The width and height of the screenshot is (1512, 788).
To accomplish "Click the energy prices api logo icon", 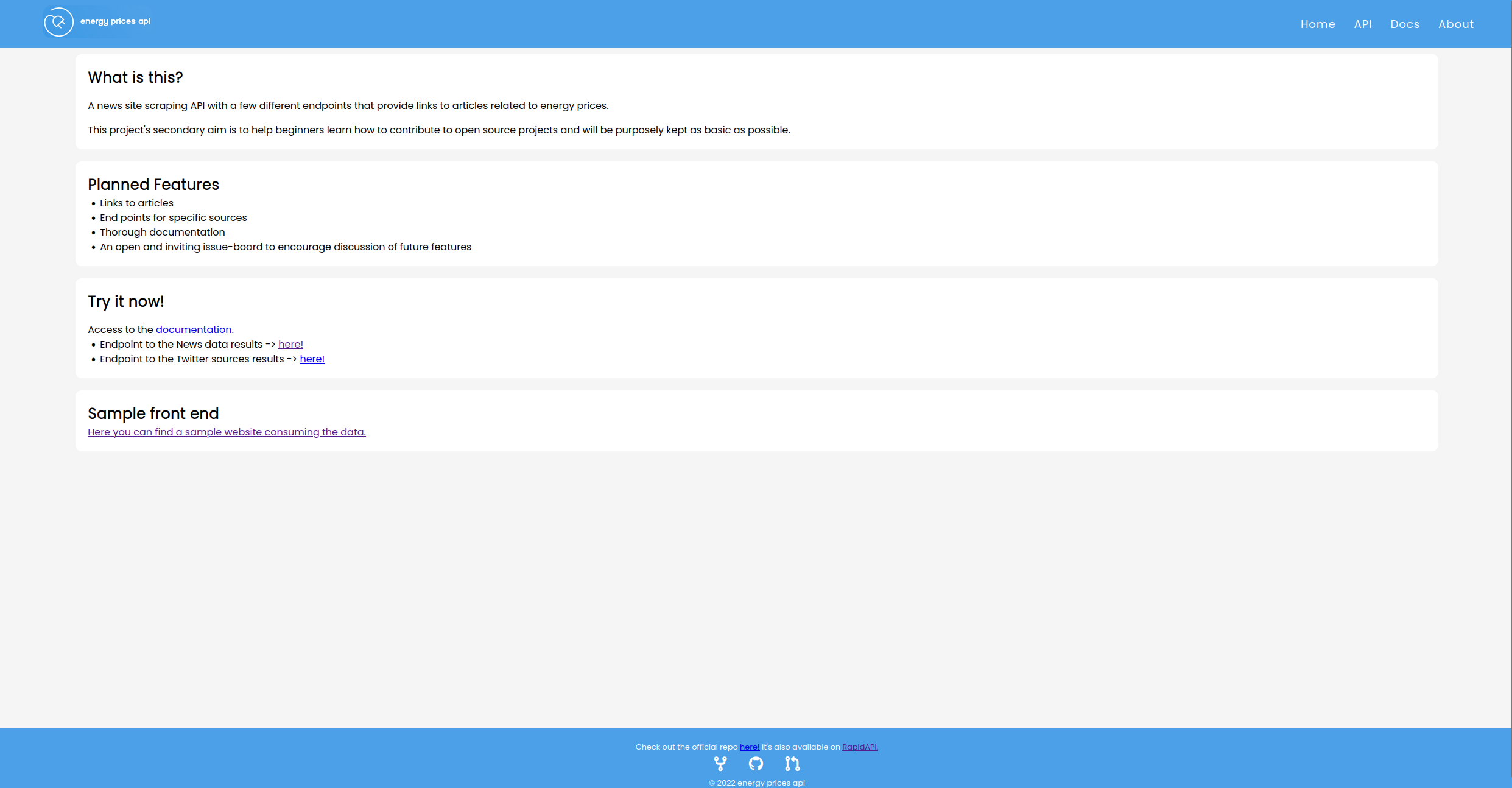I will click(x=58, y=22).
